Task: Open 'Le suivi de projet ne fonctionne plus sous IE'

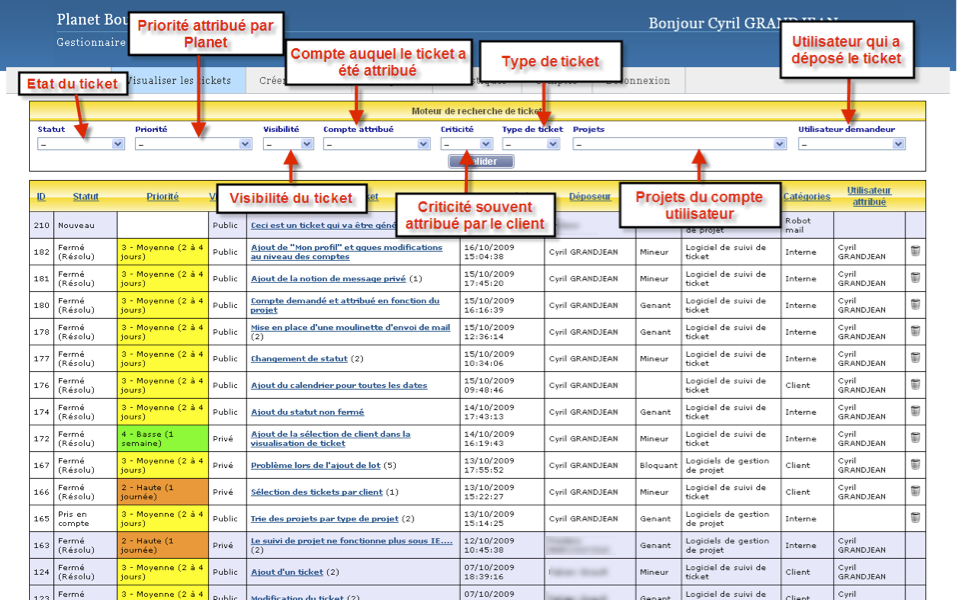Action: 352,541
